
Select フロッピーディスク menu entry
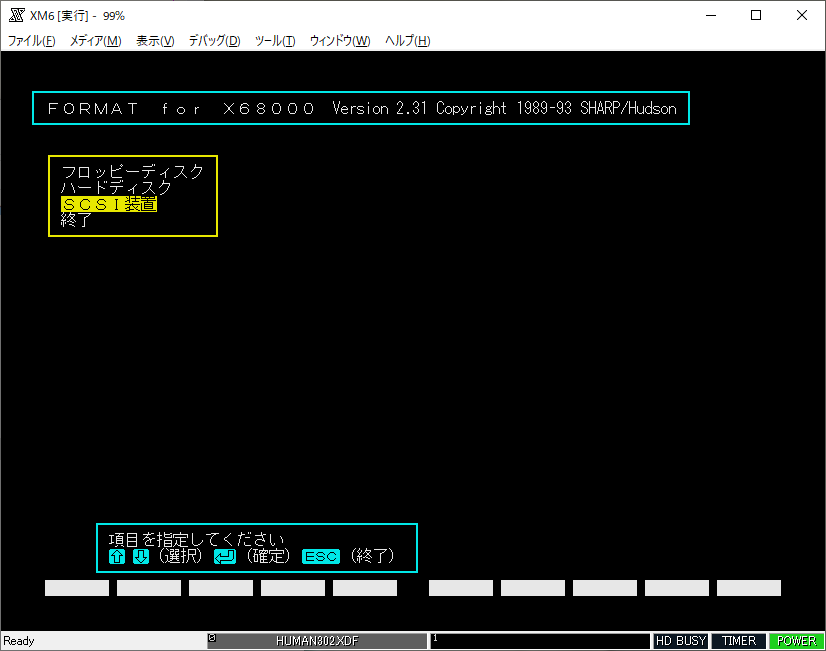(x=132, y=172)
